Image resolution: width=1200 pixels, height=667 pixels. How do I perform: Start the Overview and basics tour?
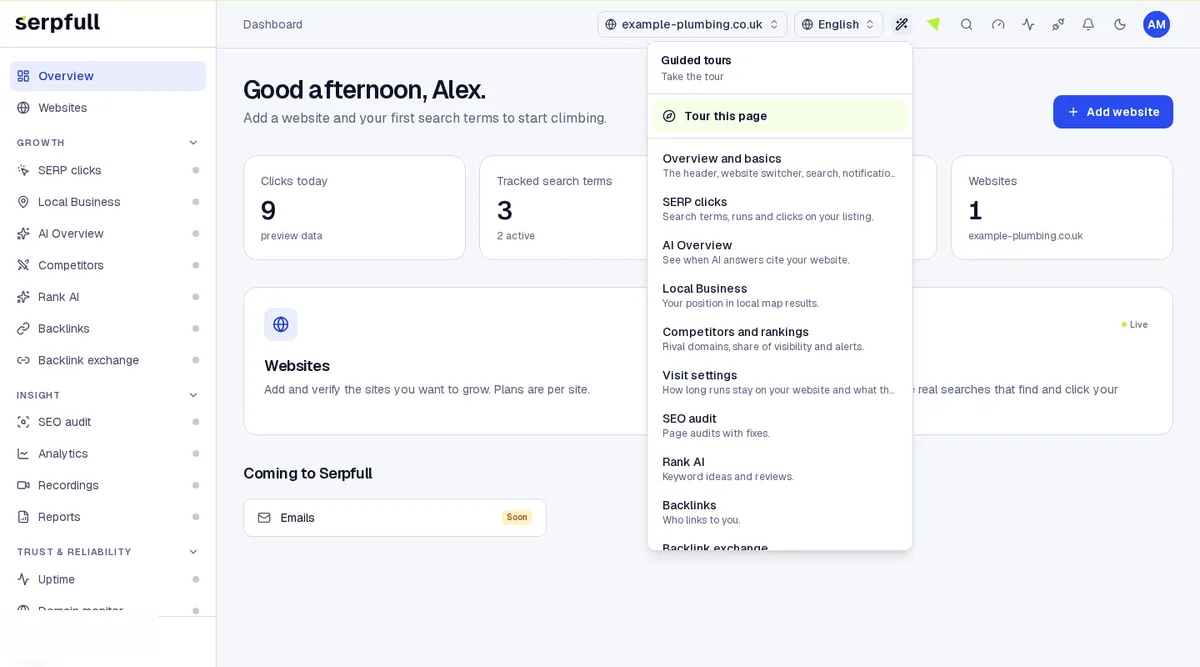tap(780, 166)
